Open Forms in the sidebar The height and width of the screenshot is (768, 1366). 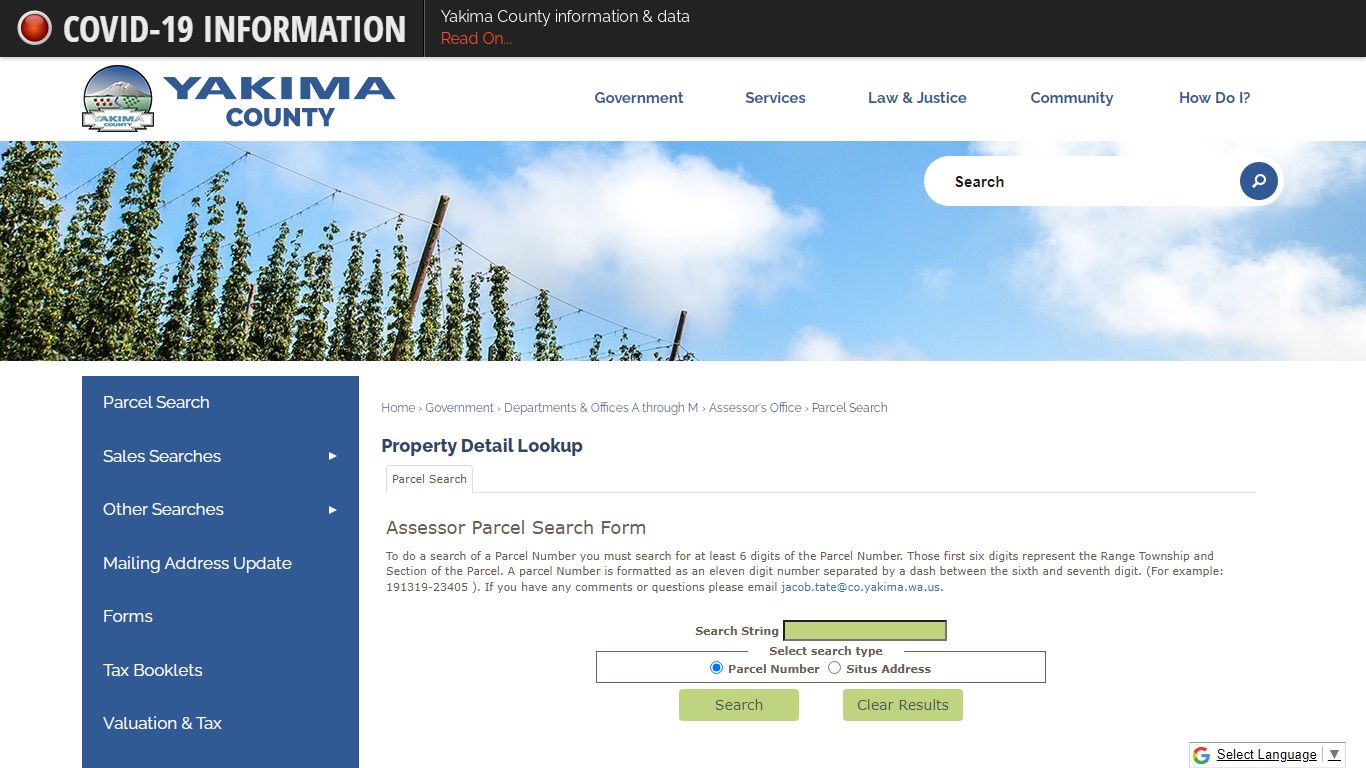coord(220,617)
